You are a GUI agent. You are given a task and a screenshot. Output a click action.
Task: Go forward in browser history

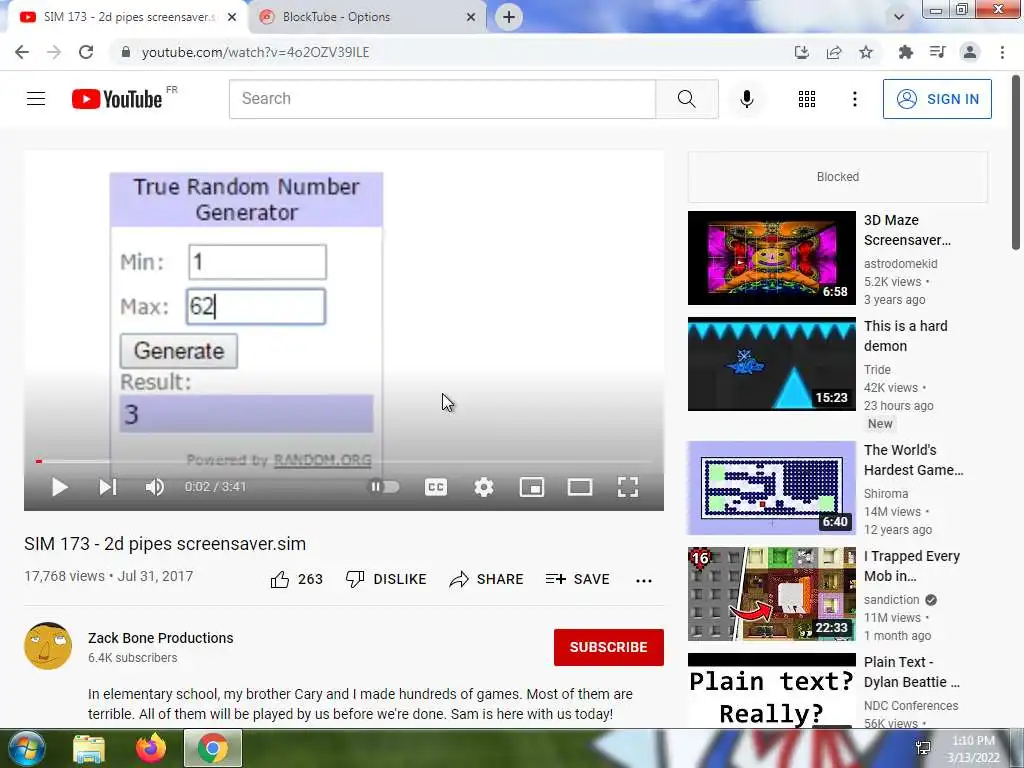[54, 52]
